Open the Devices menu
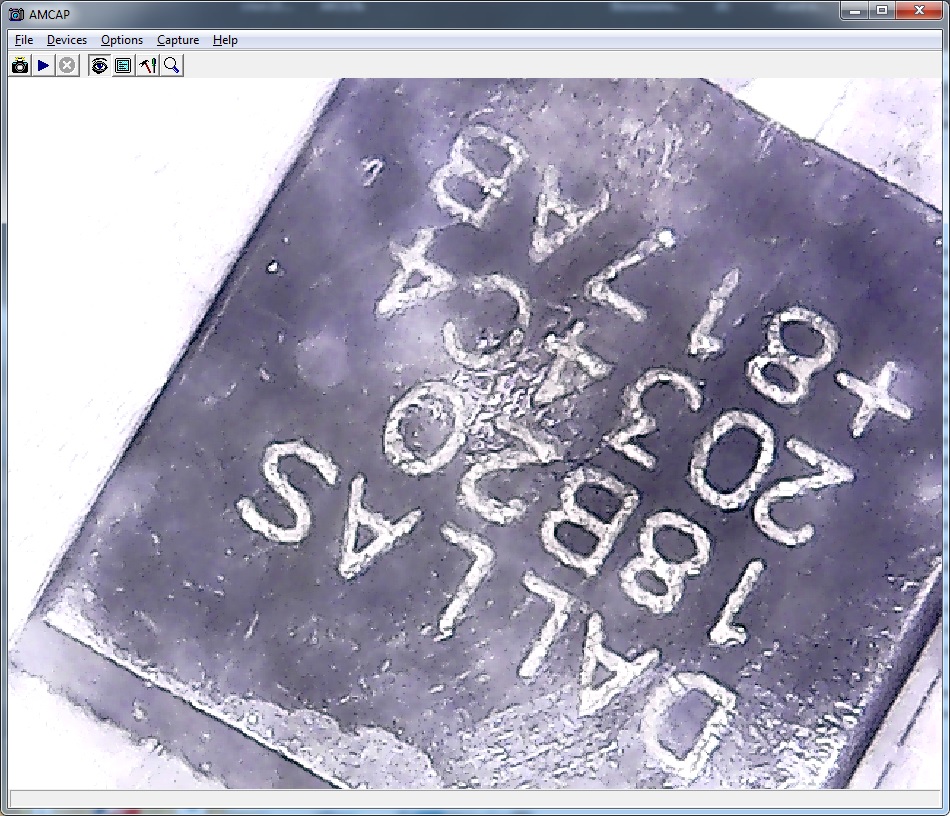The image size is (950, 816). (67, 40)
